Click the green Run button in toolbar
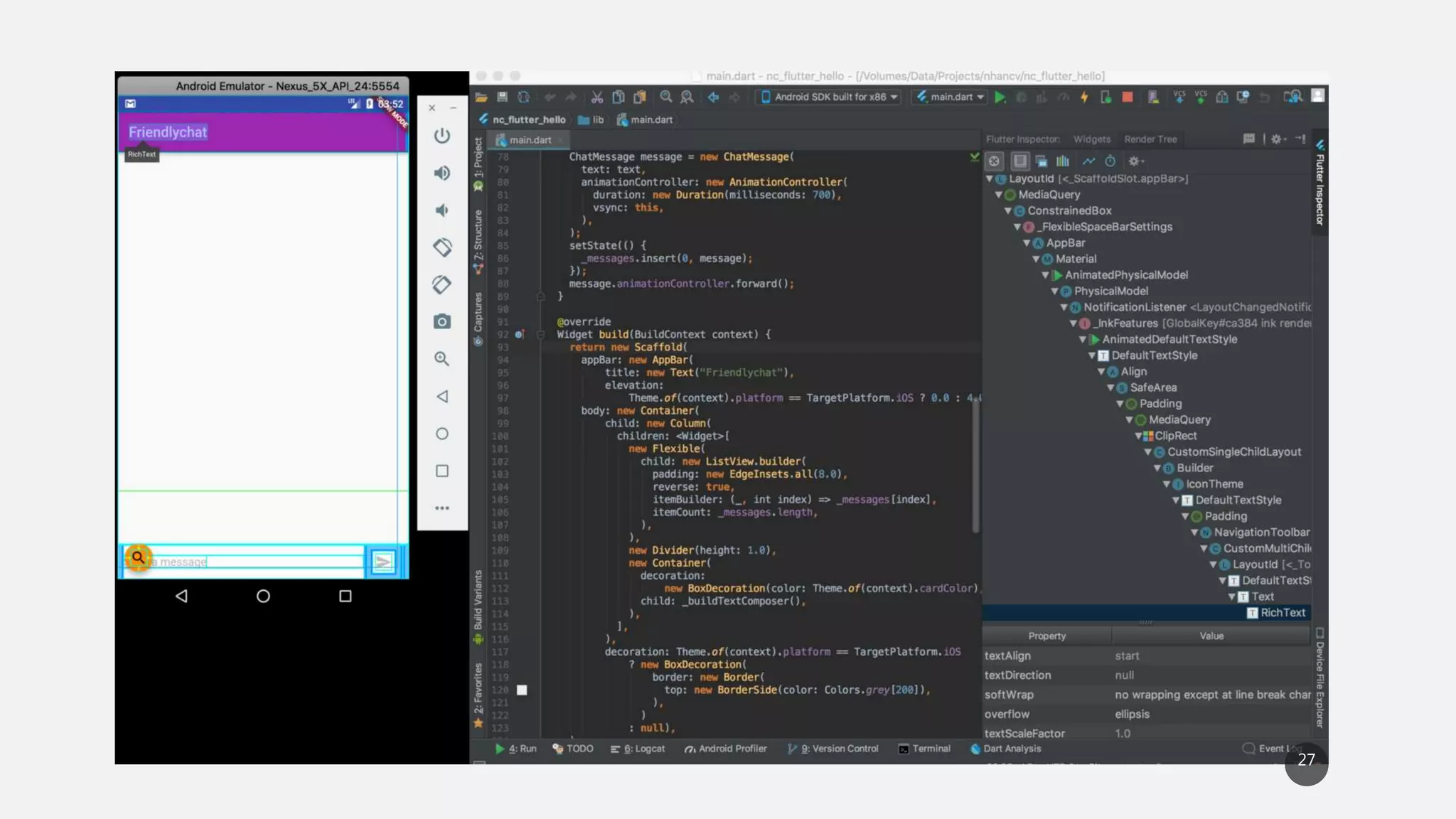This screenshot has height=819, width=1456. pyautogui.click(x=1000, y=97)
